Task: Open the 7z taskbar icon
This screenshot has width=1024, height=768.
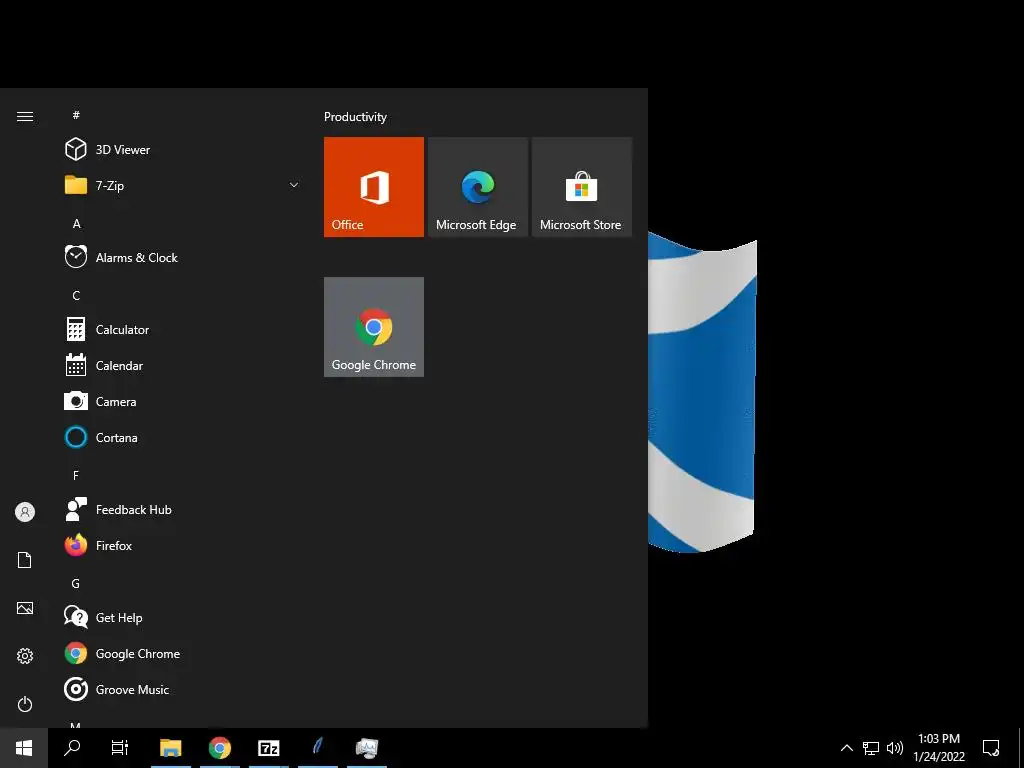Action: [x=269, y=748]
